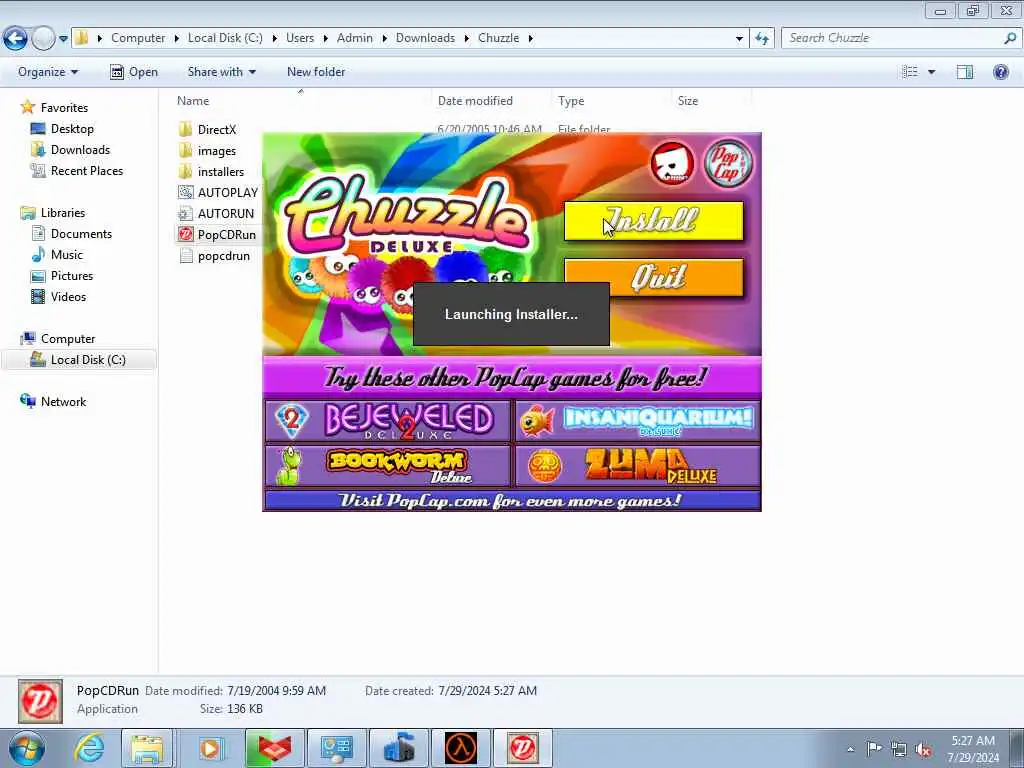Click the Half-Life lambda taskbar icon

(461, 748)
